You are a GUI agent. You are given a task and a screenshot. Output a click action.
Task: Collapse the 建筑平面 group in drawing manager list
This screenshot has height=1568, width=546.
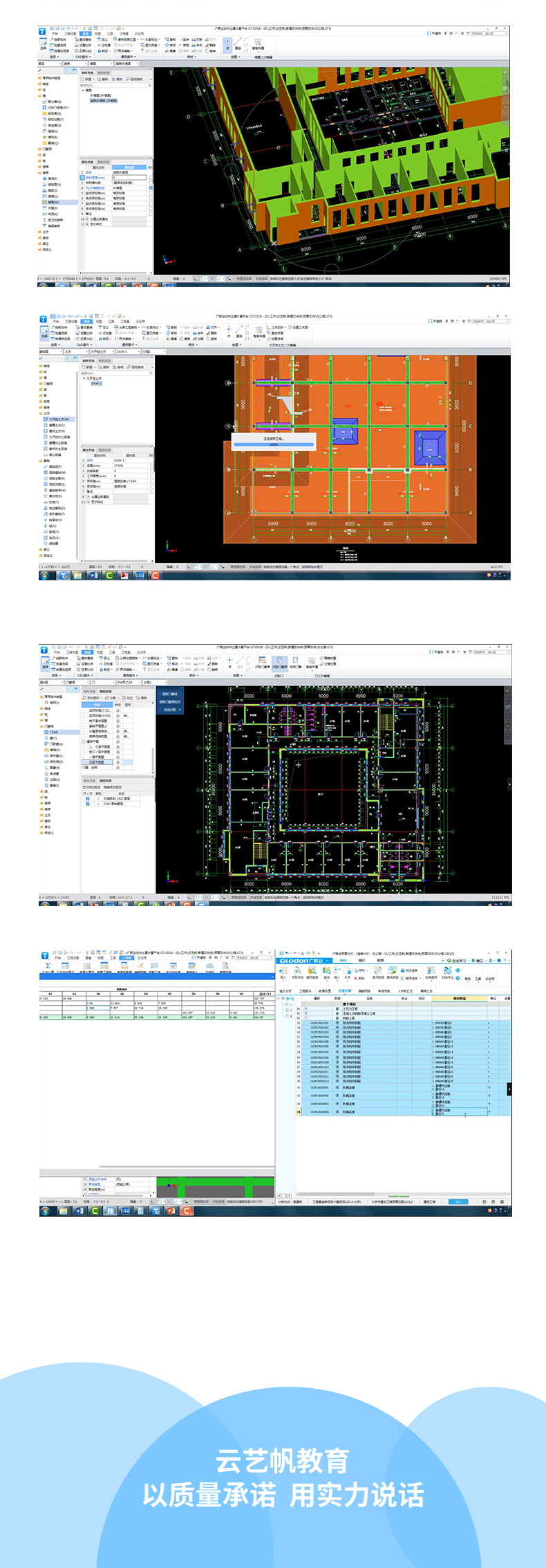(84, 741)
